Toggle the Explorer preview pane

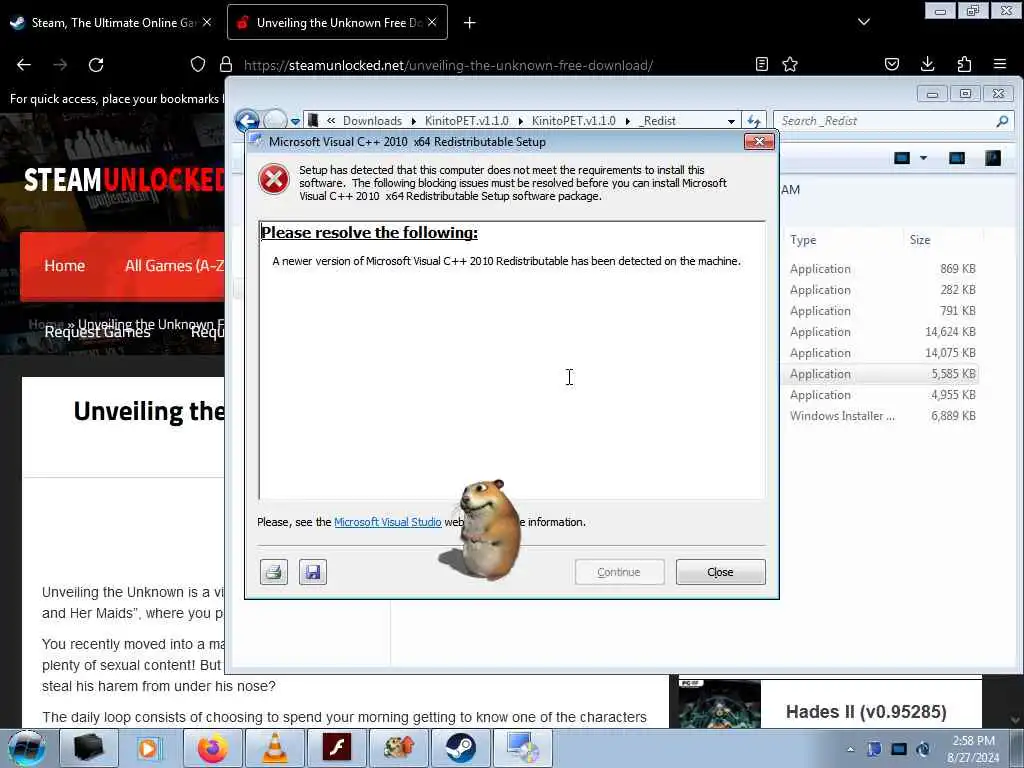(957, 158)
